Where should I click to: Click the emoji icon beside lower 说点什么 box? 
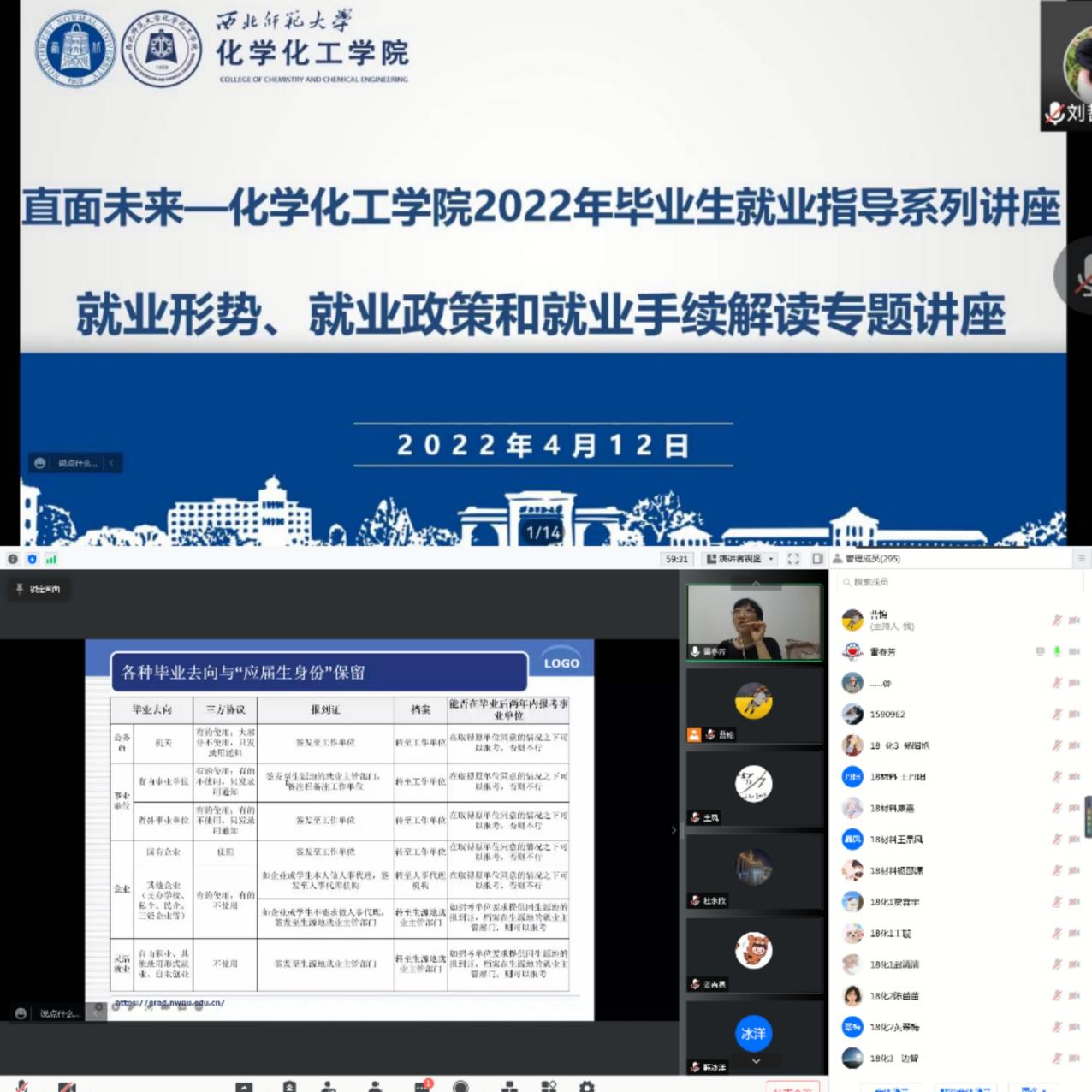[21, 1013]
